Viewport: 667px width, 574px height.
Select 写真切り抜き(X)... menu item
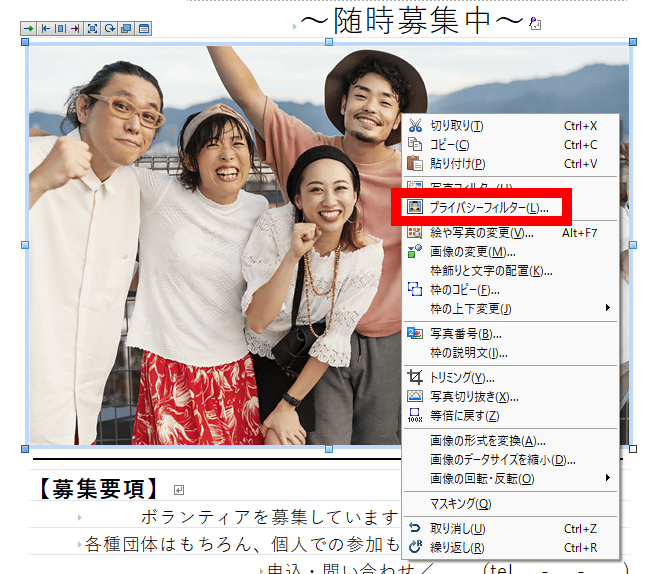[475, 397]
